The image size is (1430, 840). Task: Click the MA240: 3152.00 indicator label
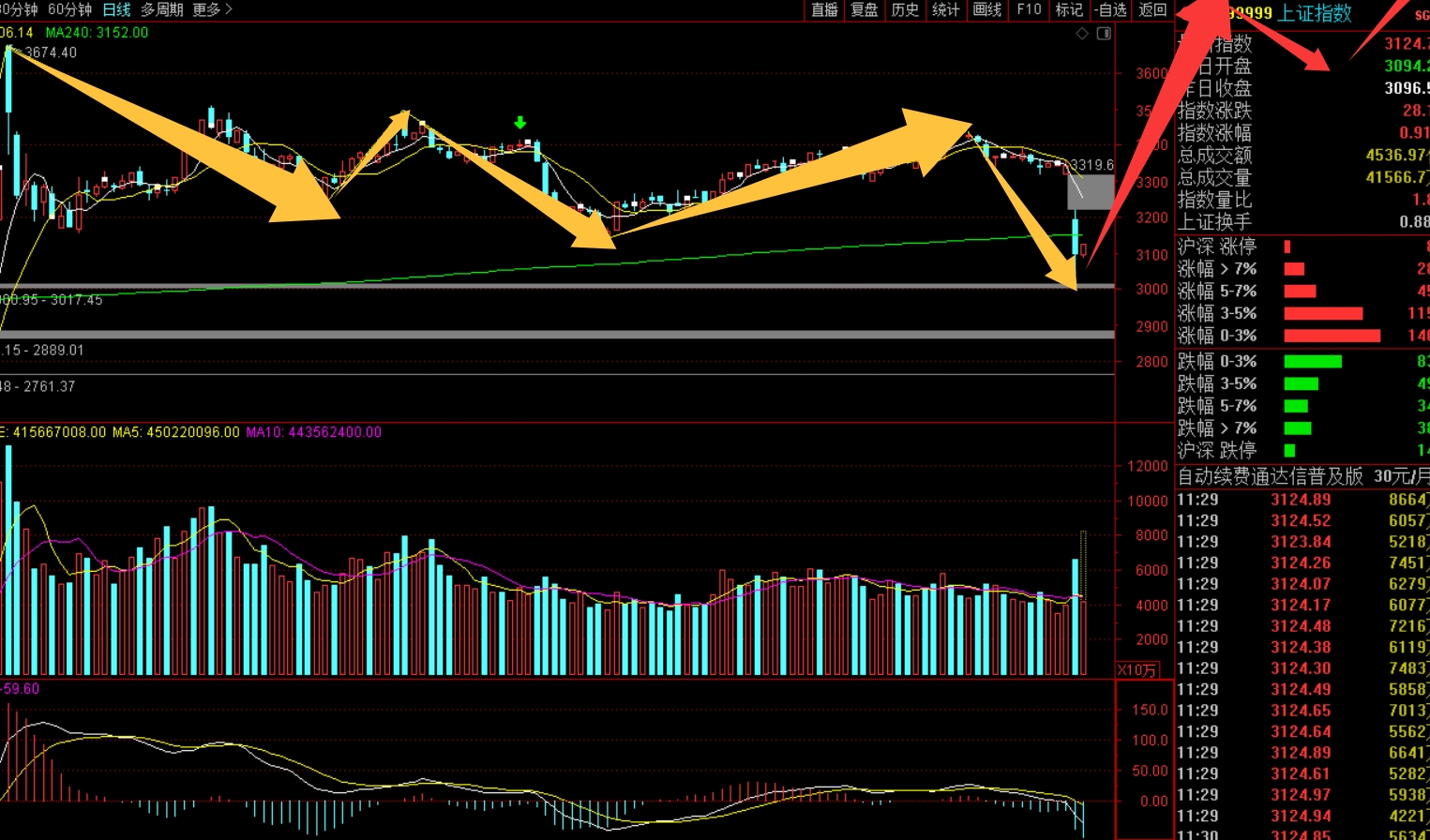[x=97, y=32]
